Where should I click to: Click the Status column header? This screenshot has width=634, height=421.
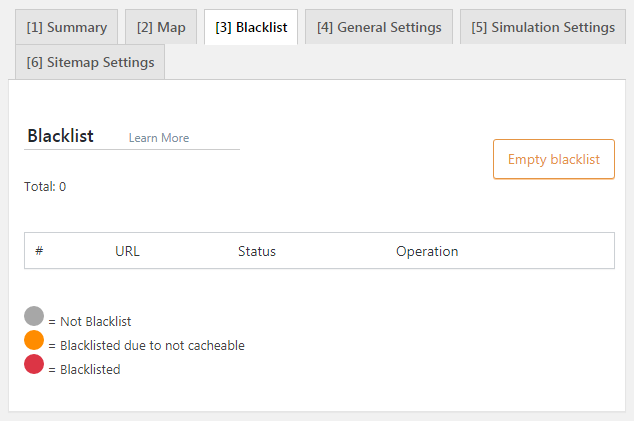(257, 251)
